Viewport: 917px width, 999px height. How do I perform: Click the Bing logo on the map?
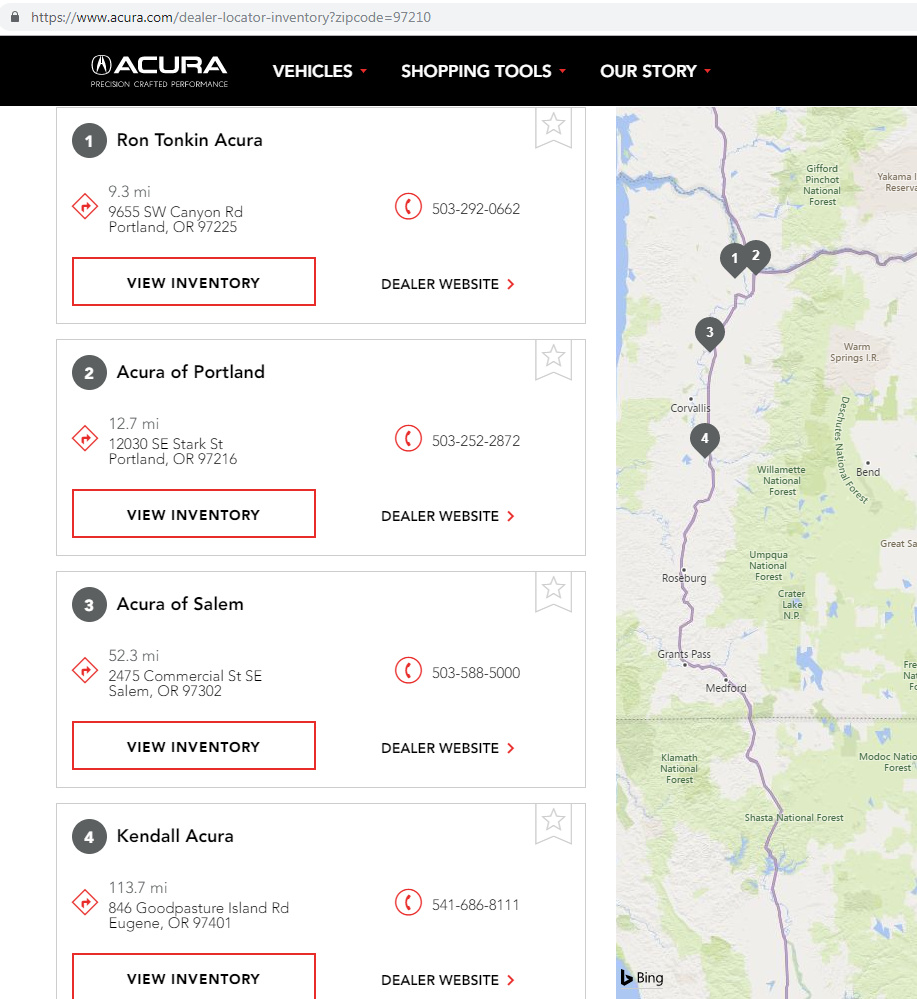pos(642,977)
